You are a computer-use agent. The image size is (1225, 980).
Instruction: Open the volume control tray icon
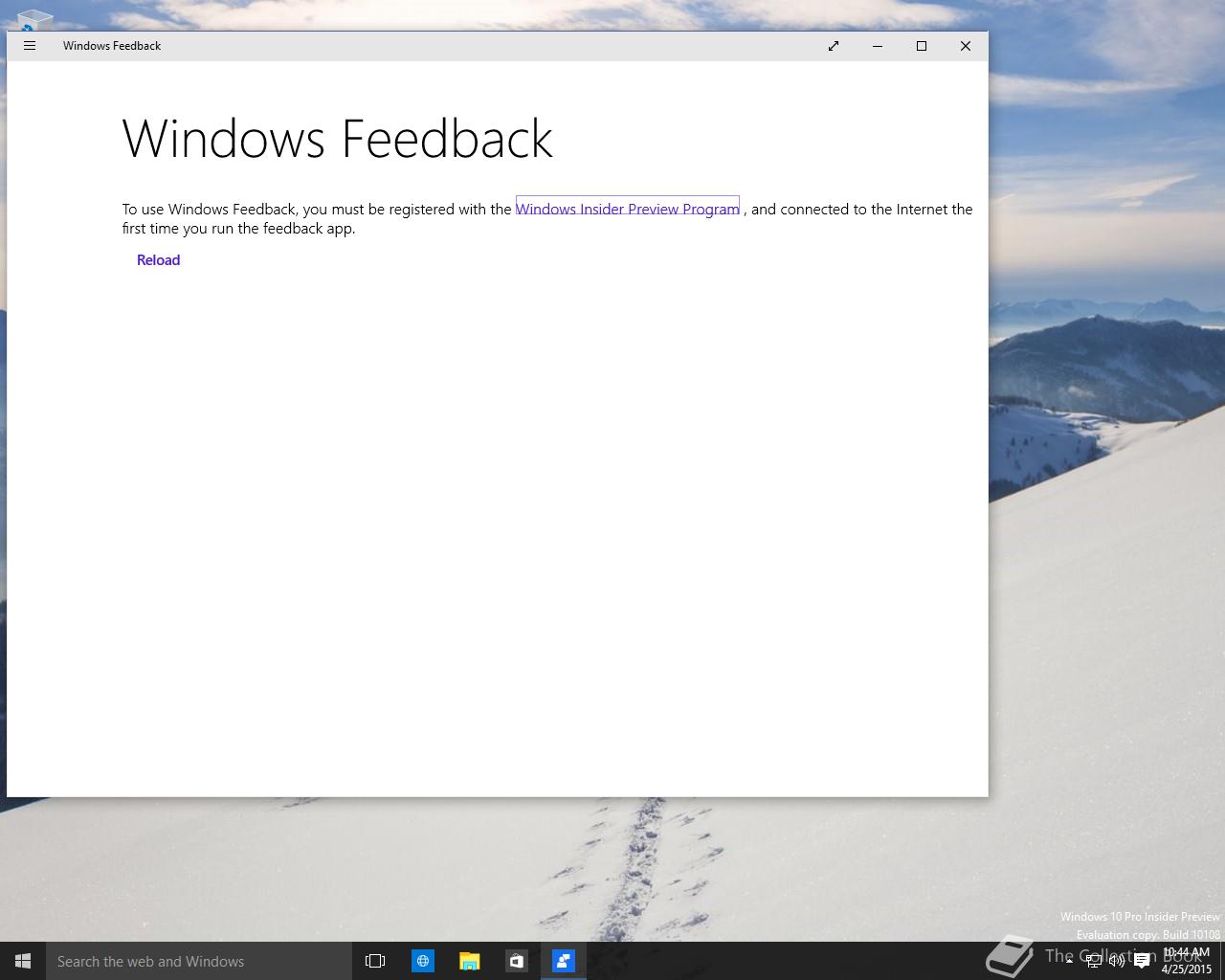point(1117,961)
